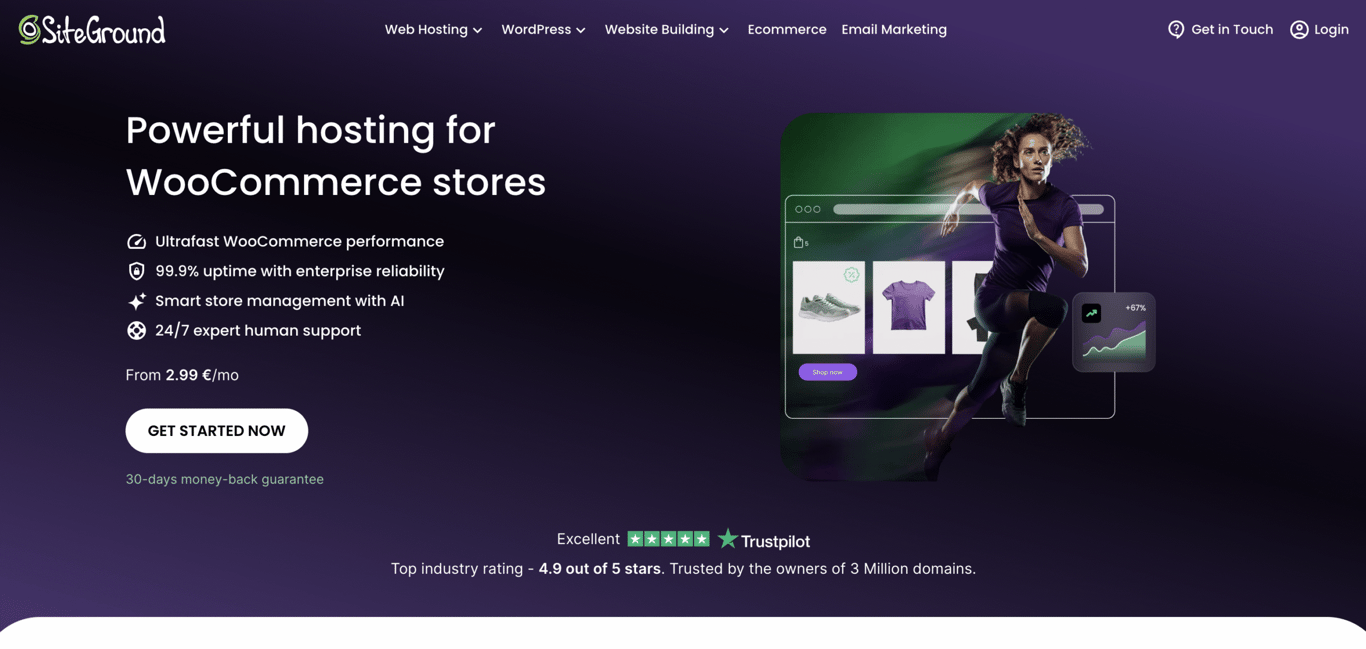Click the GET STARTED NOW button
The height and width of the screenshot is (649, 1366).
pyautogui.click(x=216, y=430)
